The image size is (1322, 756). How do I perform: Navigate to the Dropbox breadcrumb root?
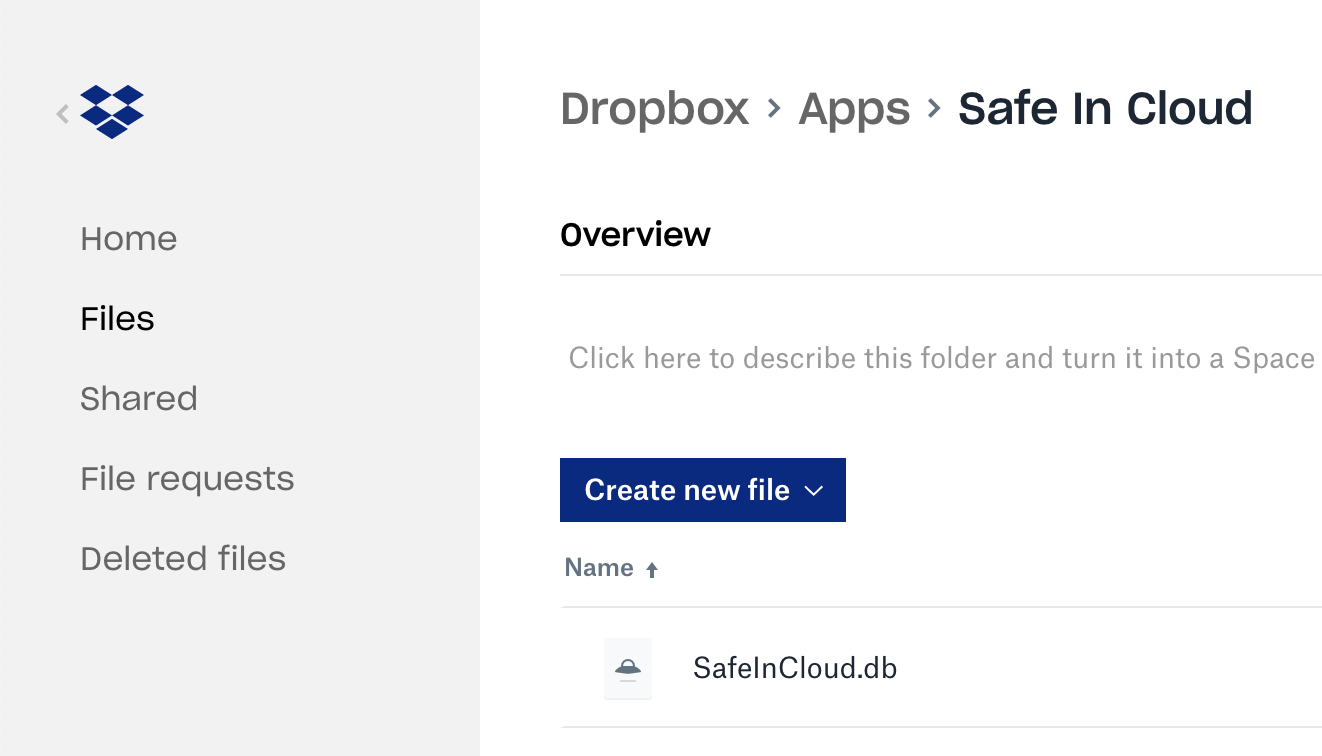(x=655, y=108)
